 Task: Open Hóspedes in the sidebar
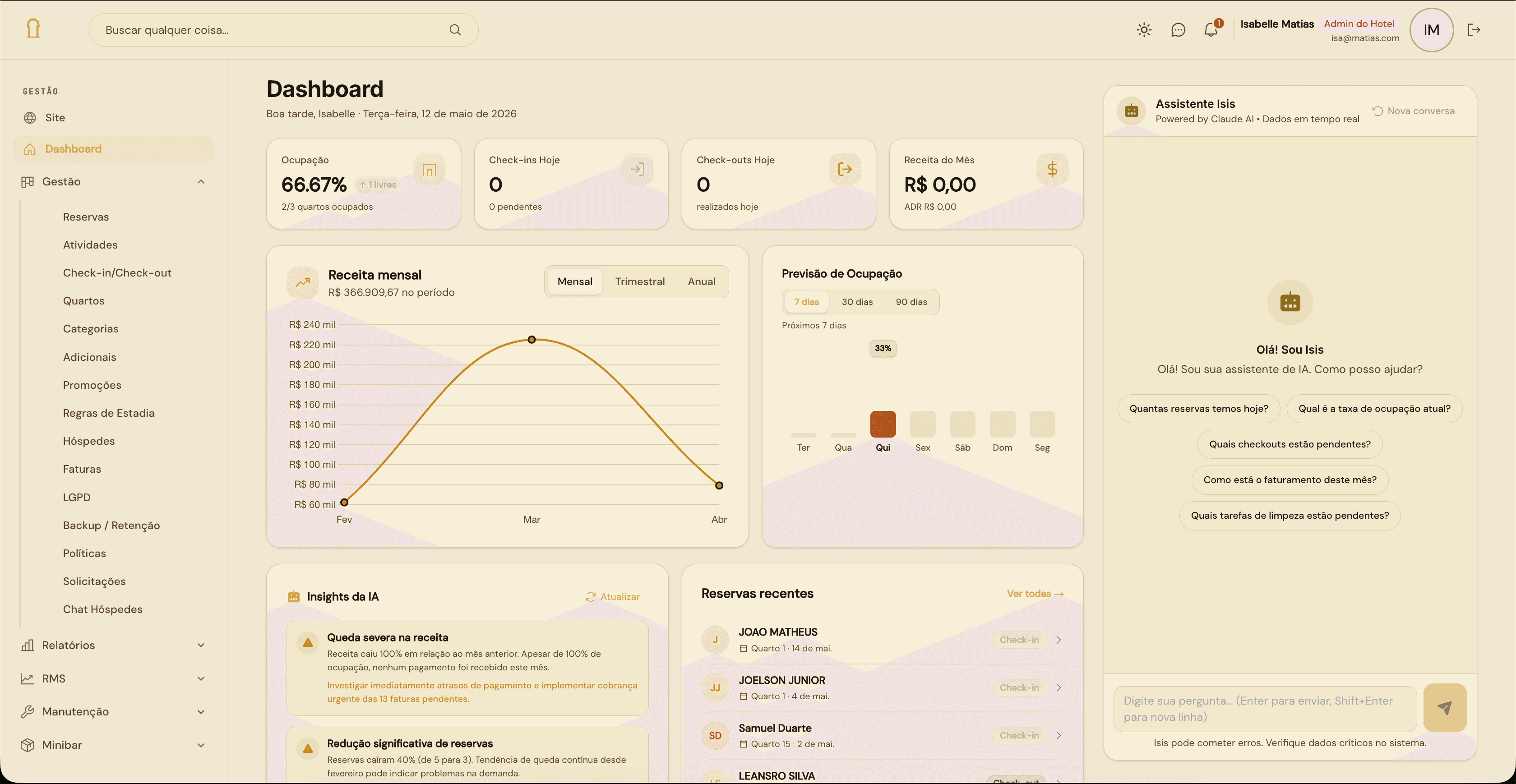click(x=89, y=442)
